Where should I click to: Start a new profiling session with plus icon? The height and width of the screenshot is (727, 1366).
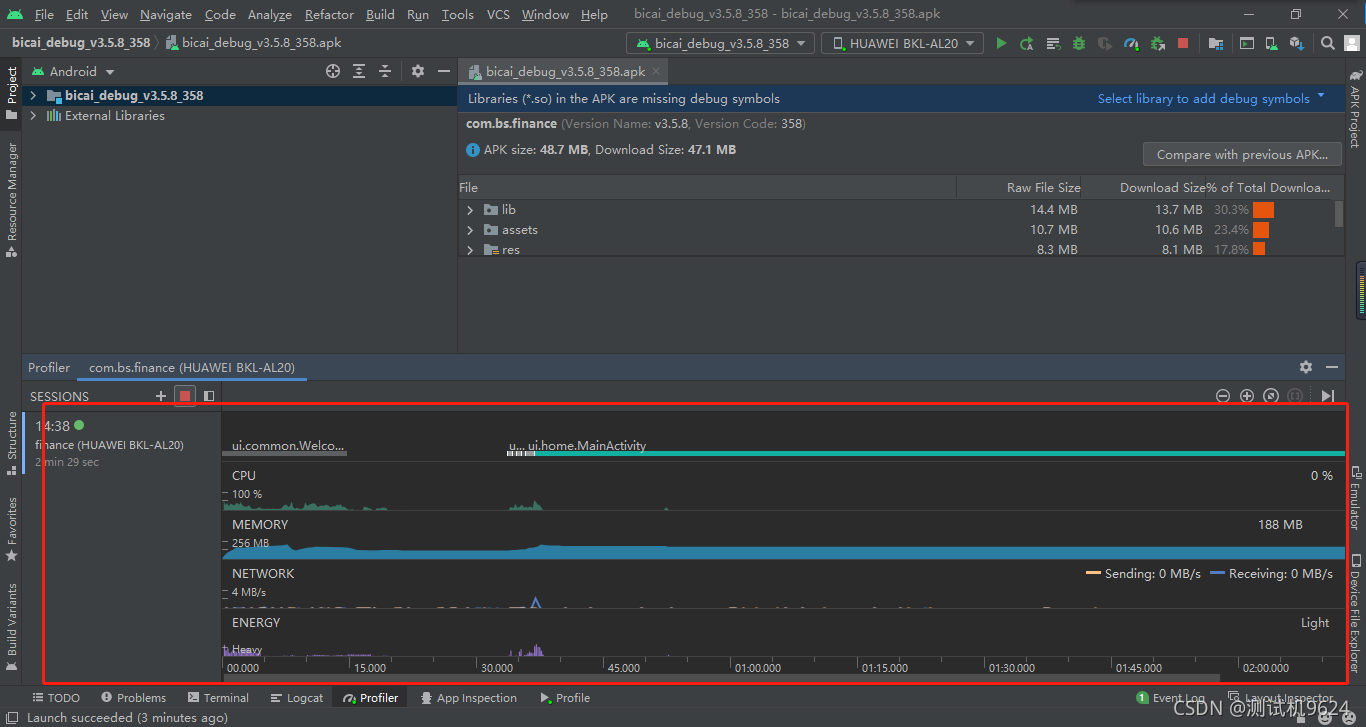point(161,396)
